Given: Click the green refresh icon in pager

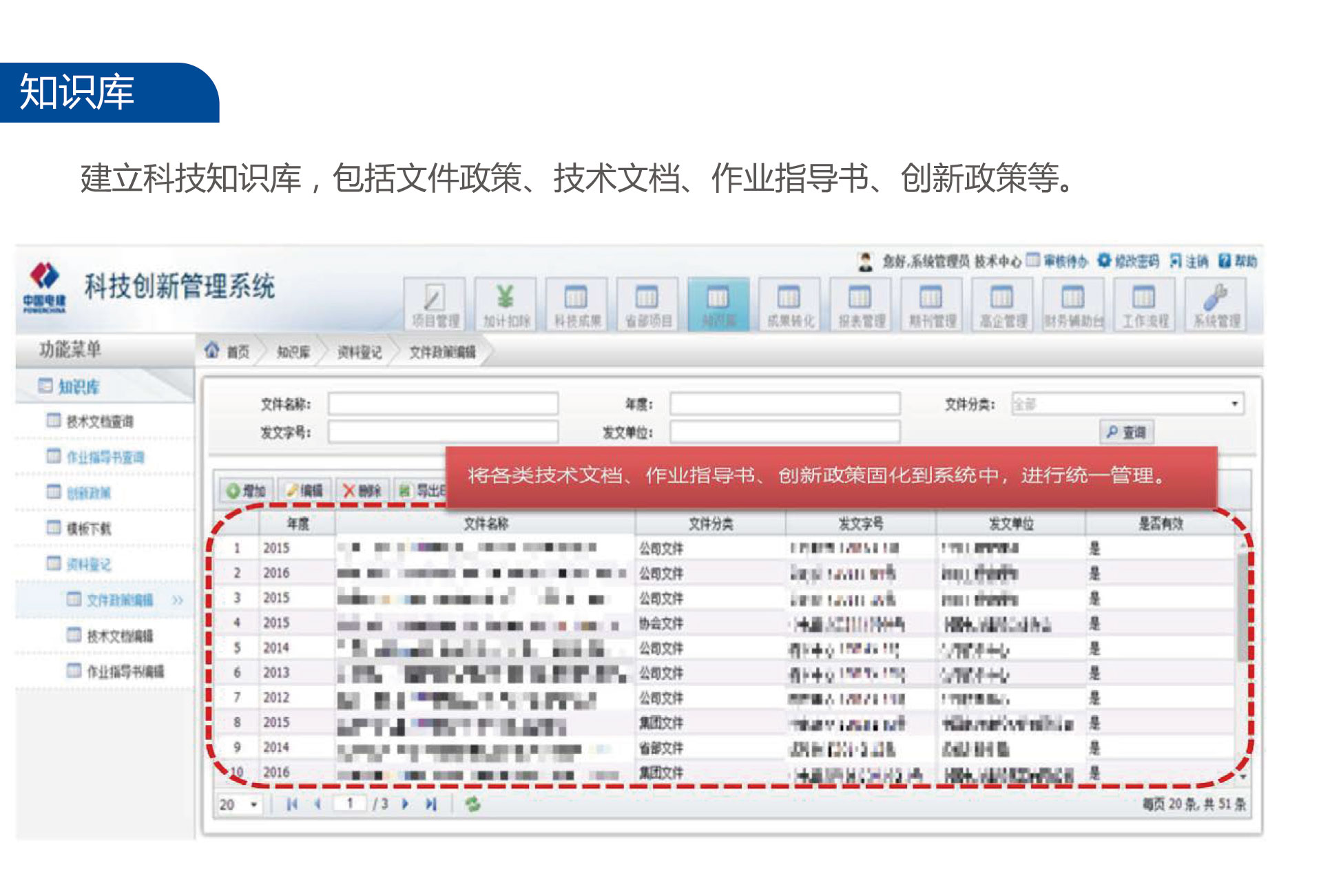Looking at the screenshot, I should [472, 804].
